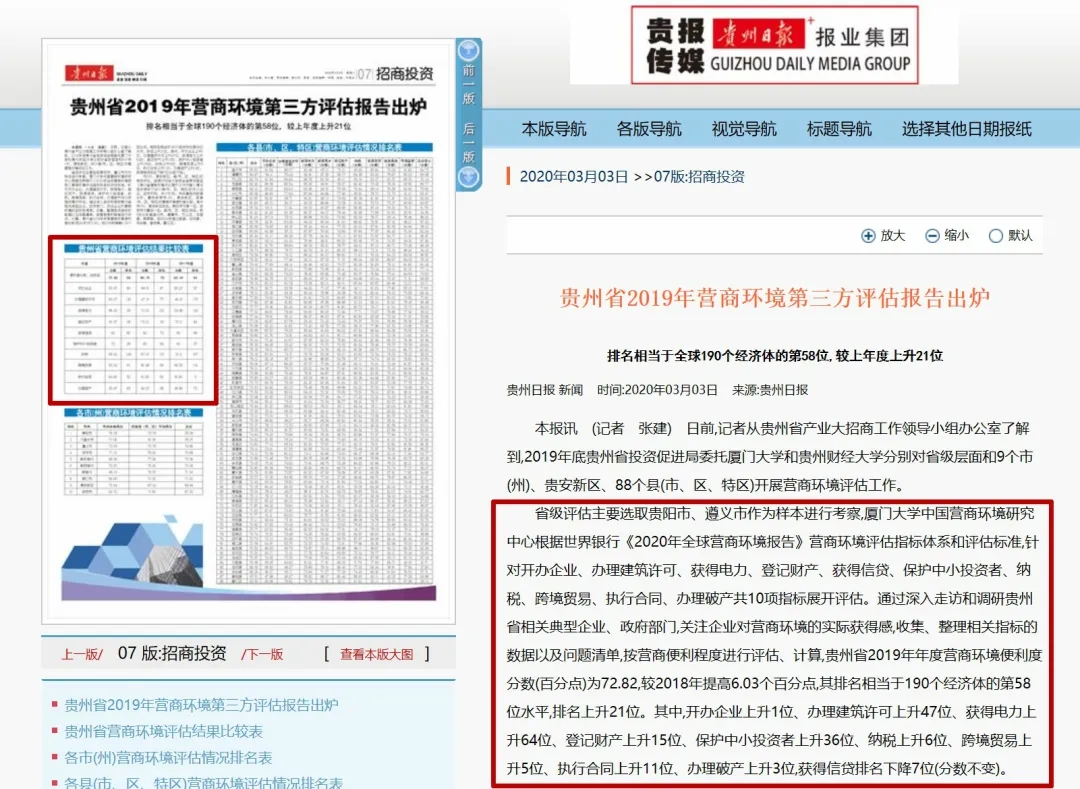Screen dimensions: 1080x789
Task: Open the 本版导航 menu
Action: [554, 129]
